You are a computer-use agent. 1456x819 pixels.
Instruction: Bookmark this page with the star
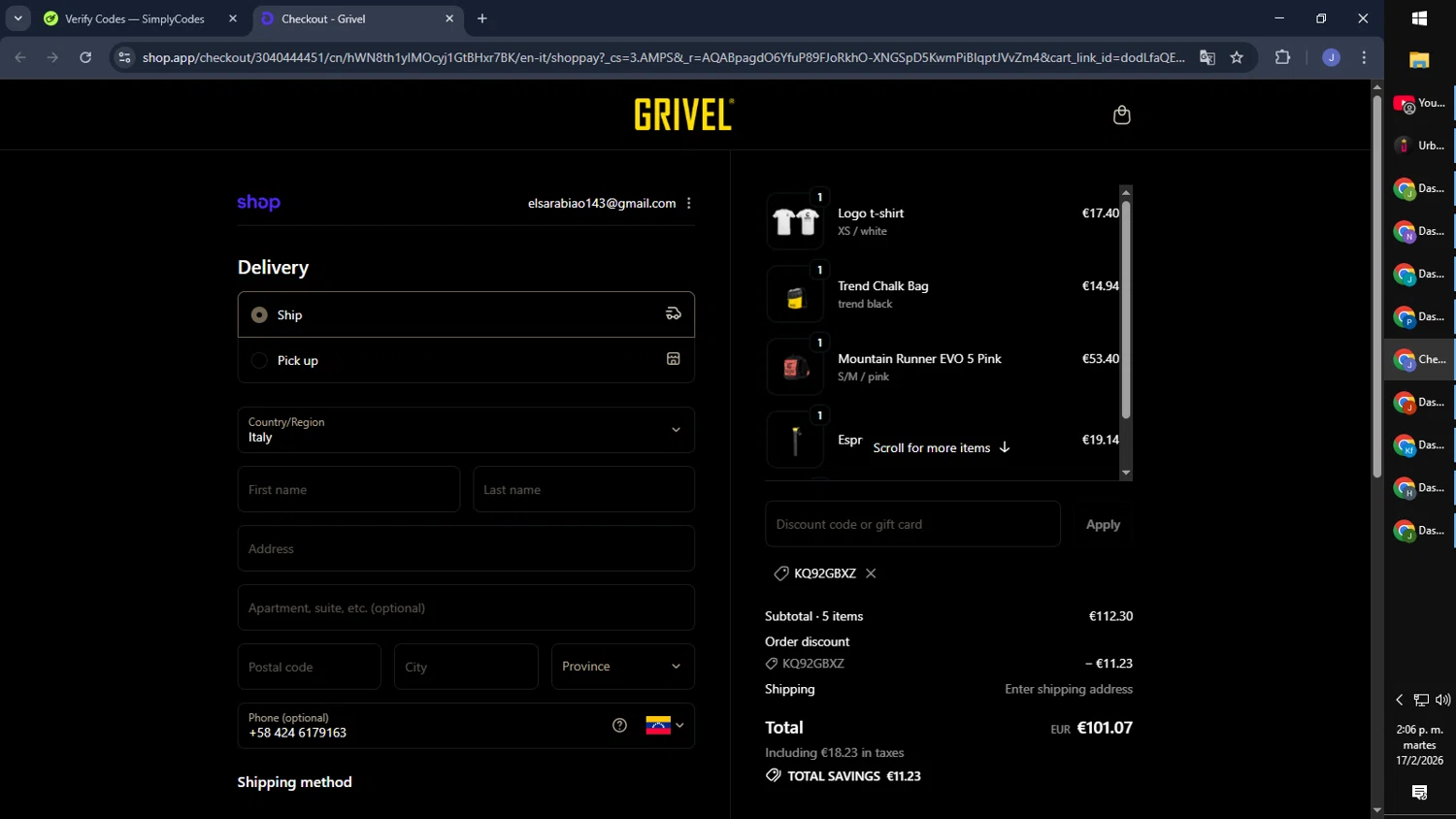1237,57
